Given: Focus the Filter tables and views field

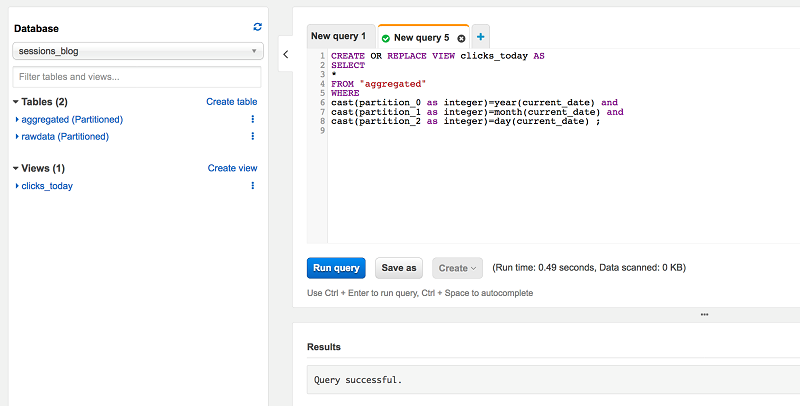Looking at the screenshot, I should 137,77.
